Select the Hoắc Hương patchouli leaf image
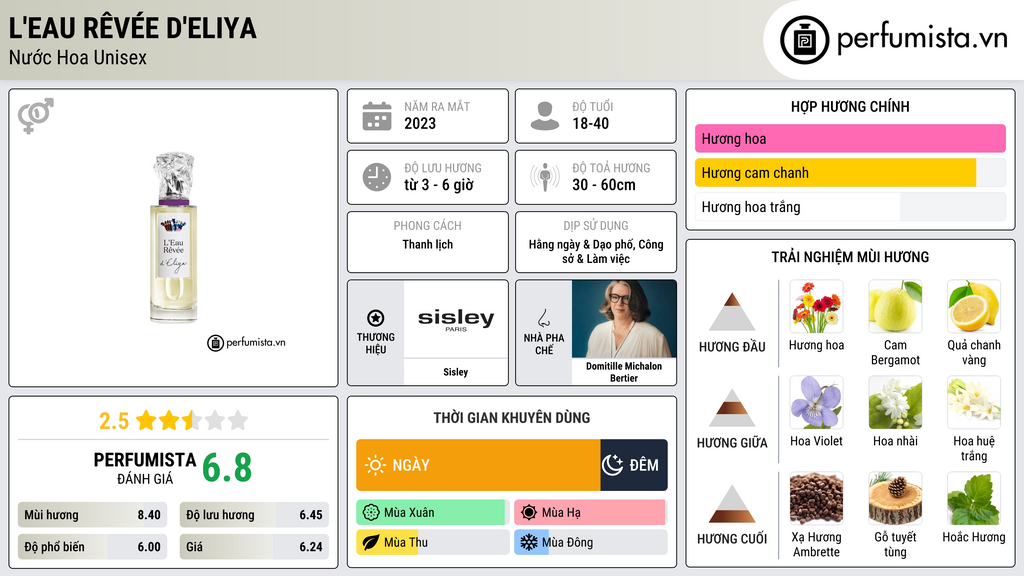 click(x=974, y=498)
